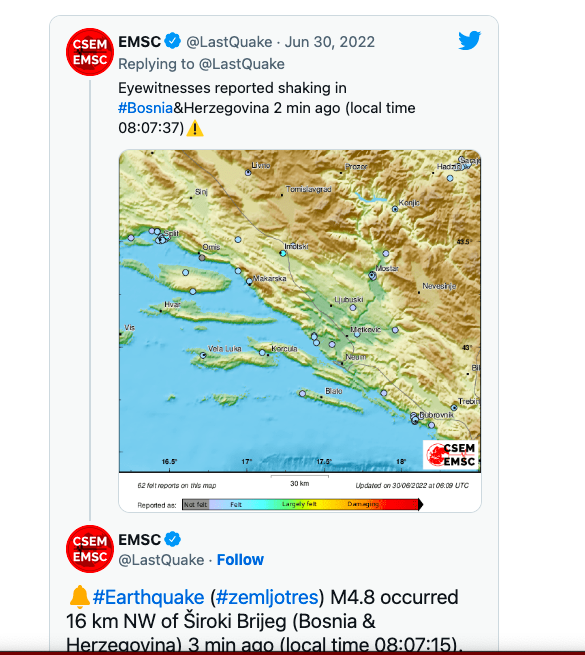Click the verified badge beside top EMSC name

(x=173, y=41)
